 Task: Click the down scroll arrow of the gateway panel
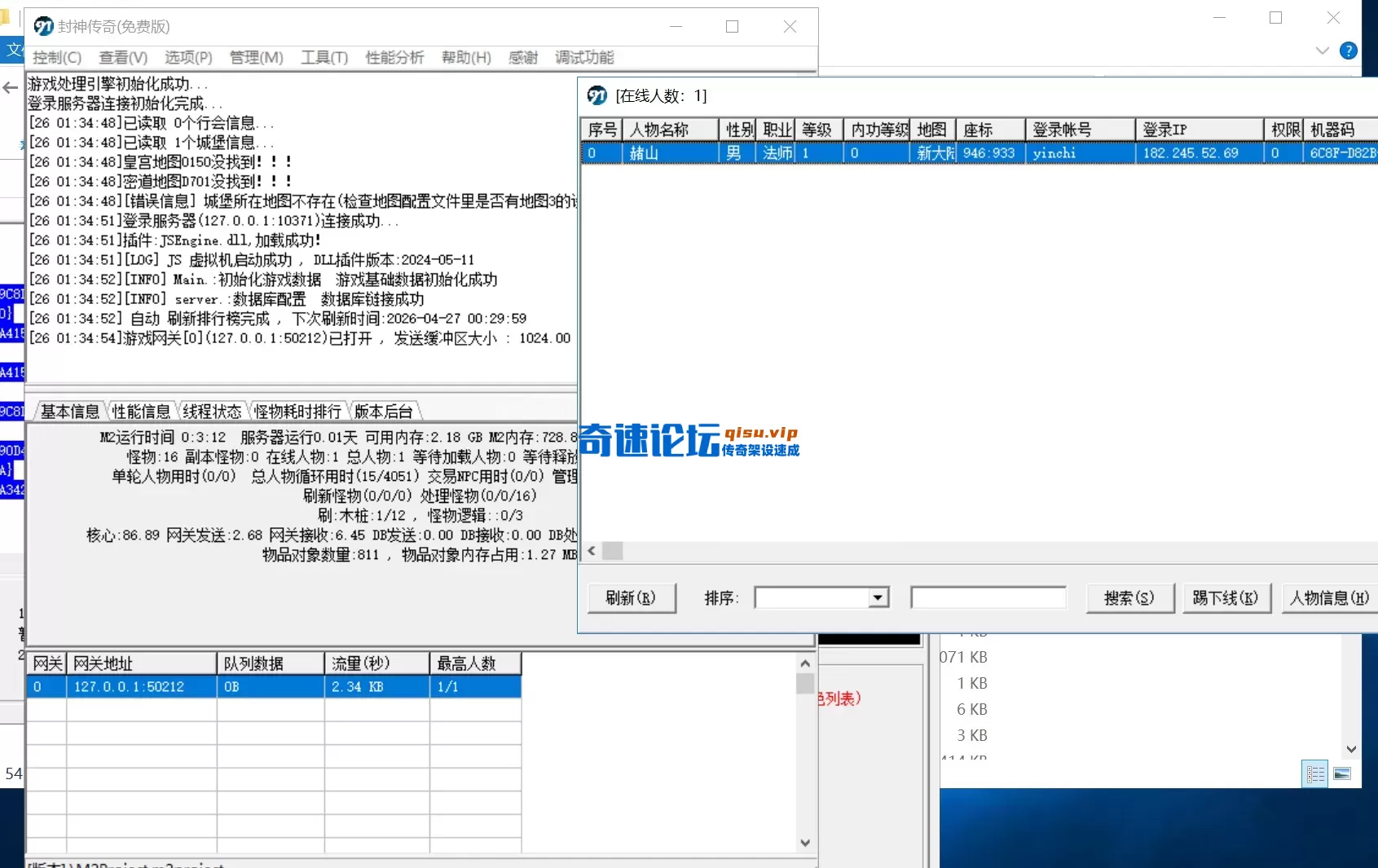(x=805, y=844)
